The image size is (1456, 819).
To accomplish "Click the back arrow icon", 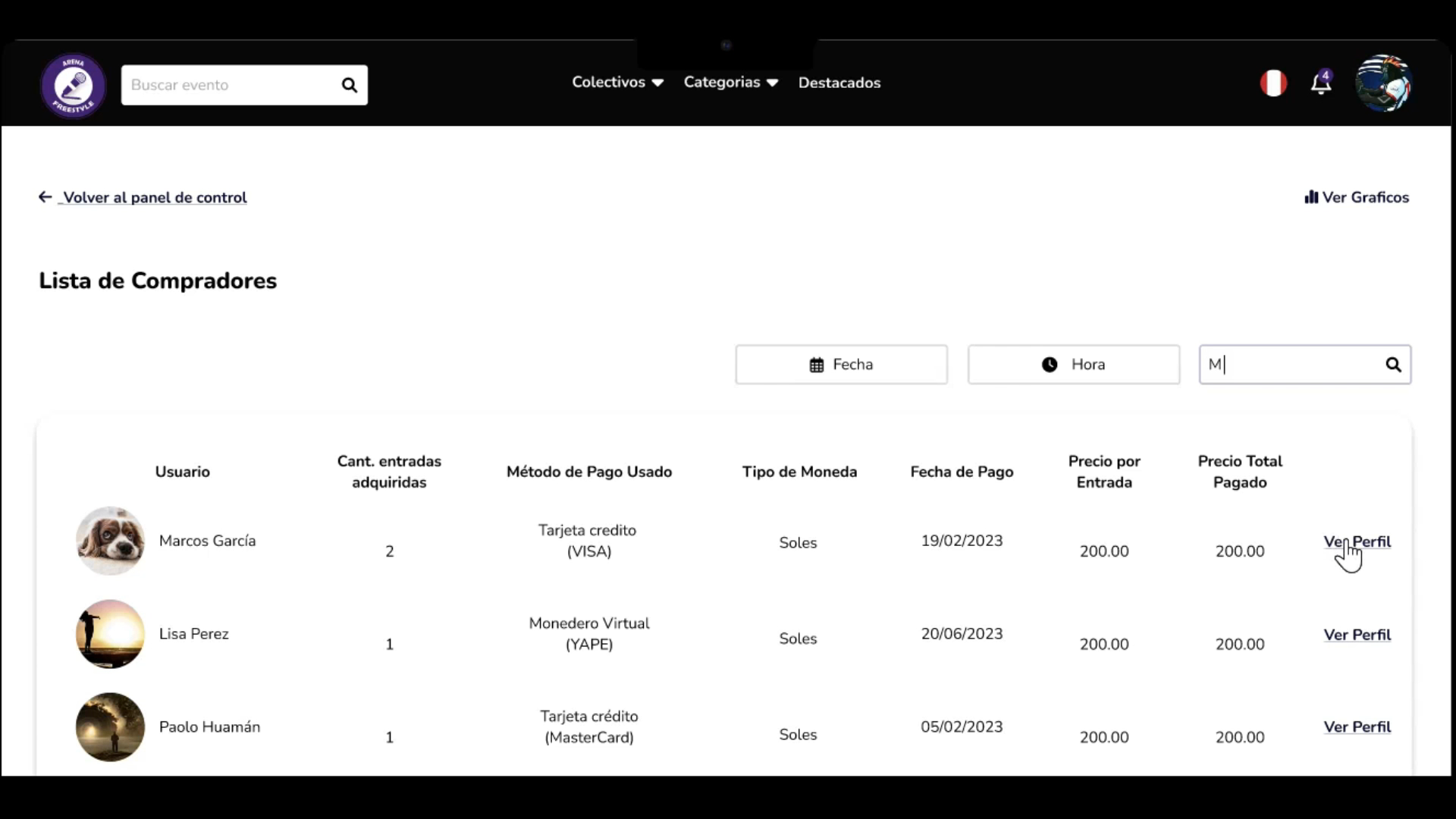I will 45,197.
